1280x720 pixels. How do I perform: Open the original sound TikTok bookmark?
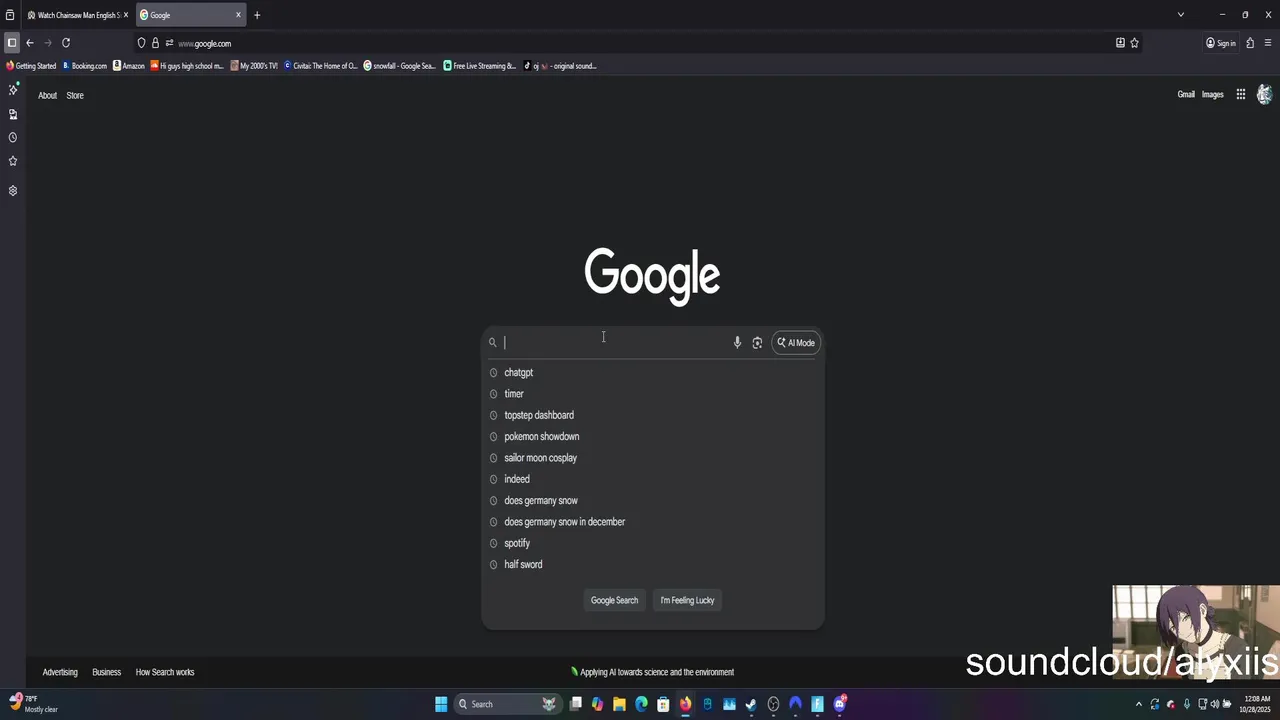[560, 66]
